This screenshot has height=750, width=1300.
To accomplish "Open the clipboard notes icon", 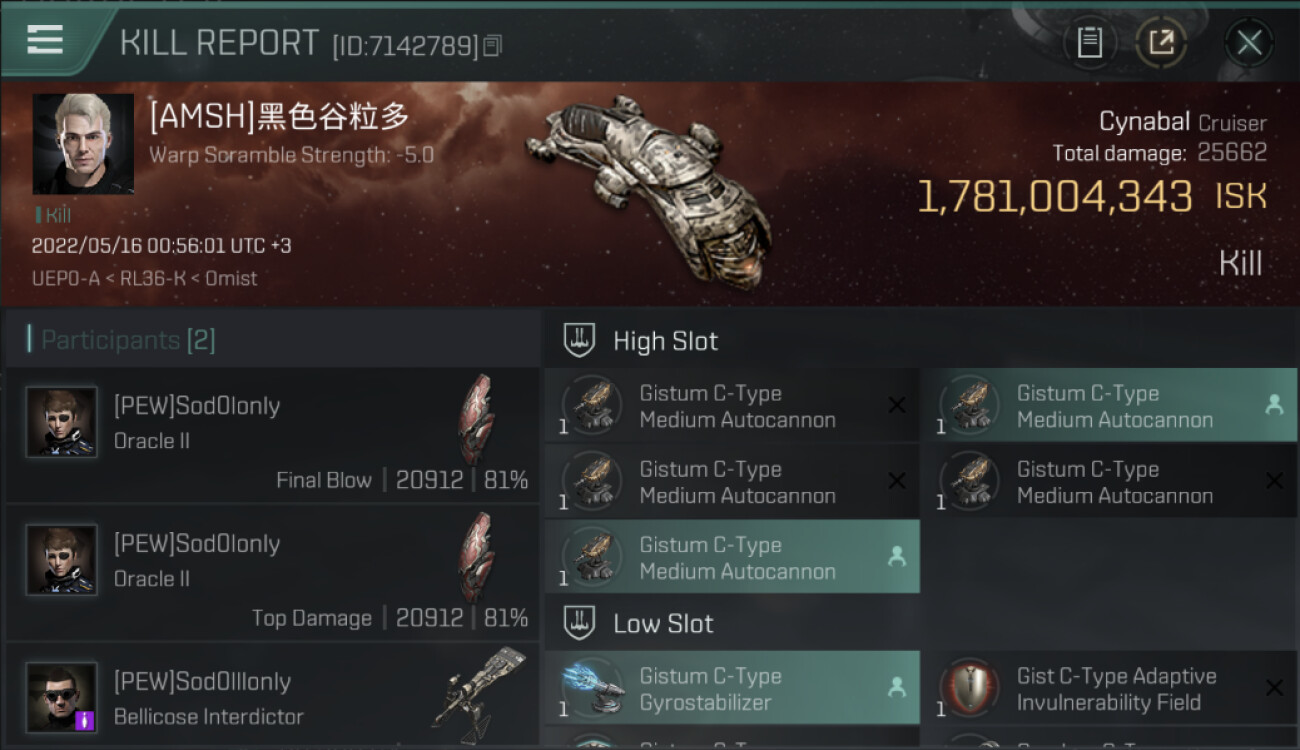I will [x=1090, y=43].
